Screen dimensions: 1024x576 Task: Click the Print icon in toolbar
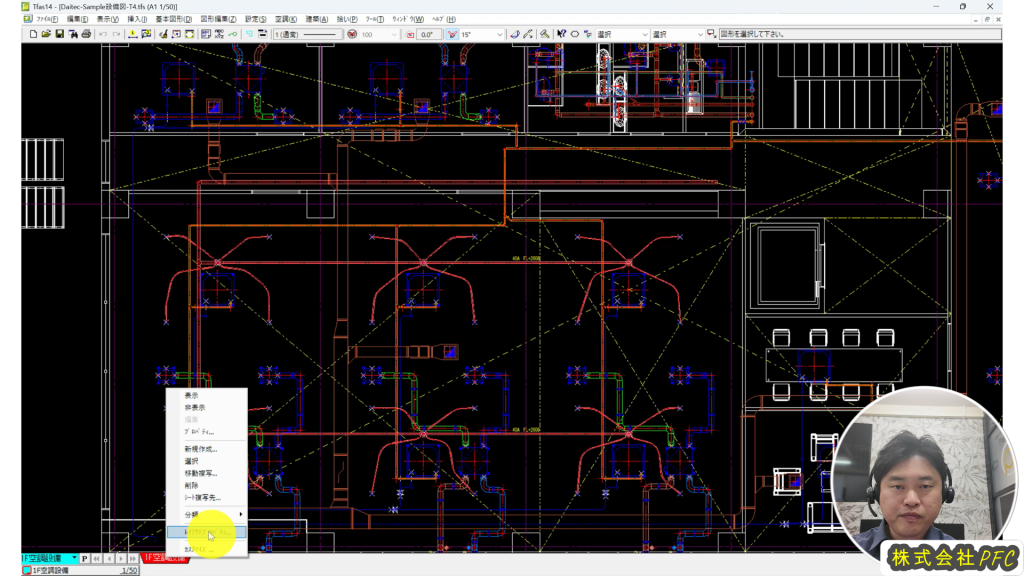point(86,34)
